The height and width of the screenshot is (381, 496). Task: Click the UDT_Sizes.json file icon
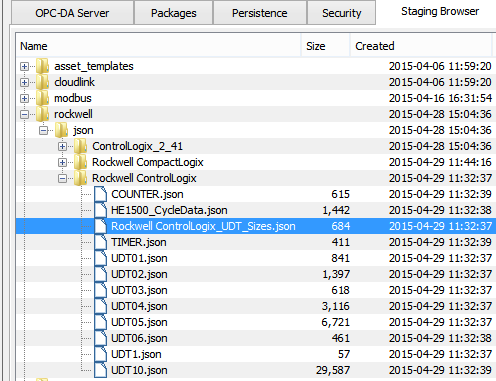click(100, 226)
